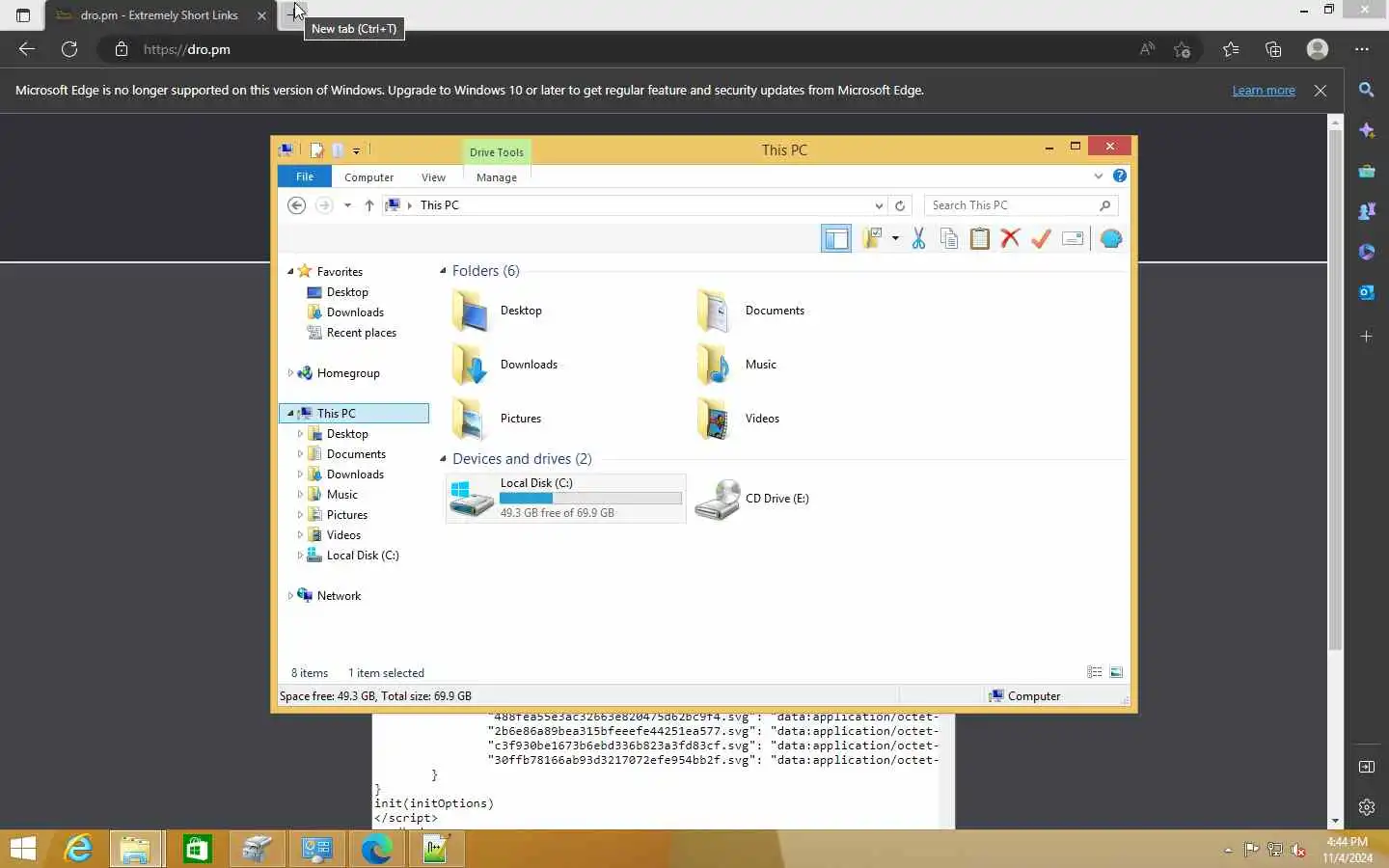Open the Edge Collections icon
Image resolution: width=1389 pixels, height=868 pixels.
tap(1273, 49)
